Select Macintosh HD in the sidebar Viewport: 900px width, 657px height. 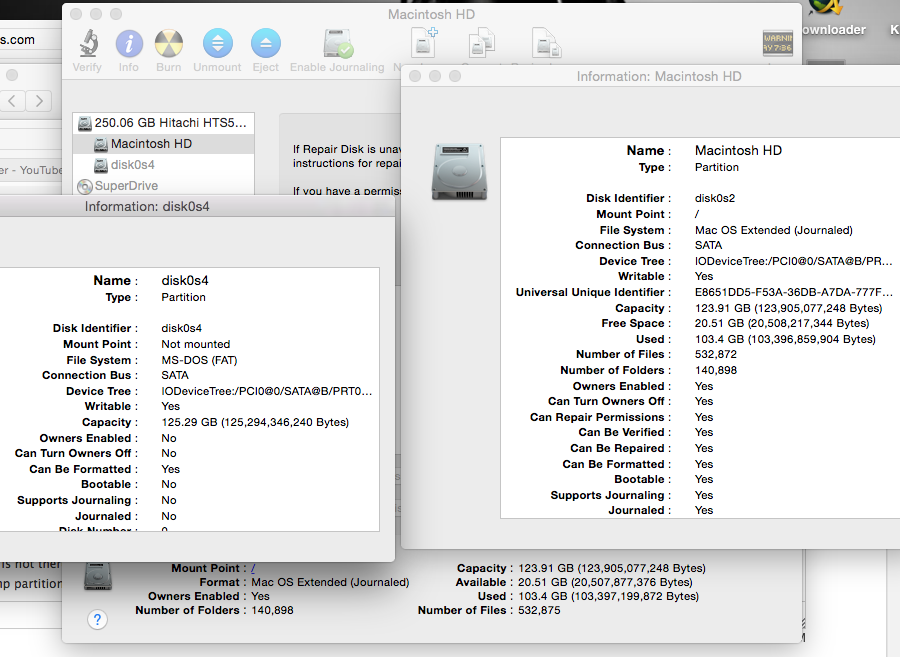coord(150,144)
